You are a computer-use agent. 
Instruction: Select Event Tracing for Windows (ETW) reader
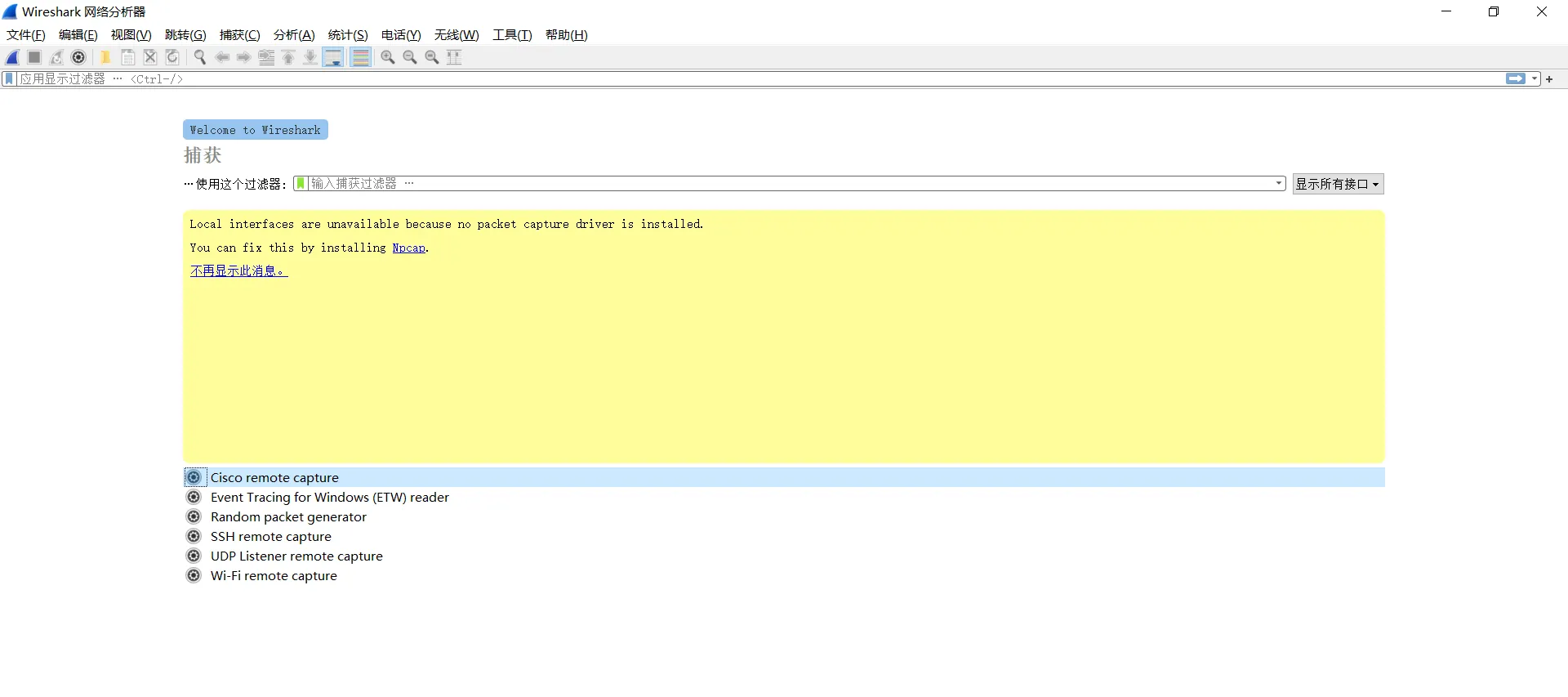pos(784,497)
